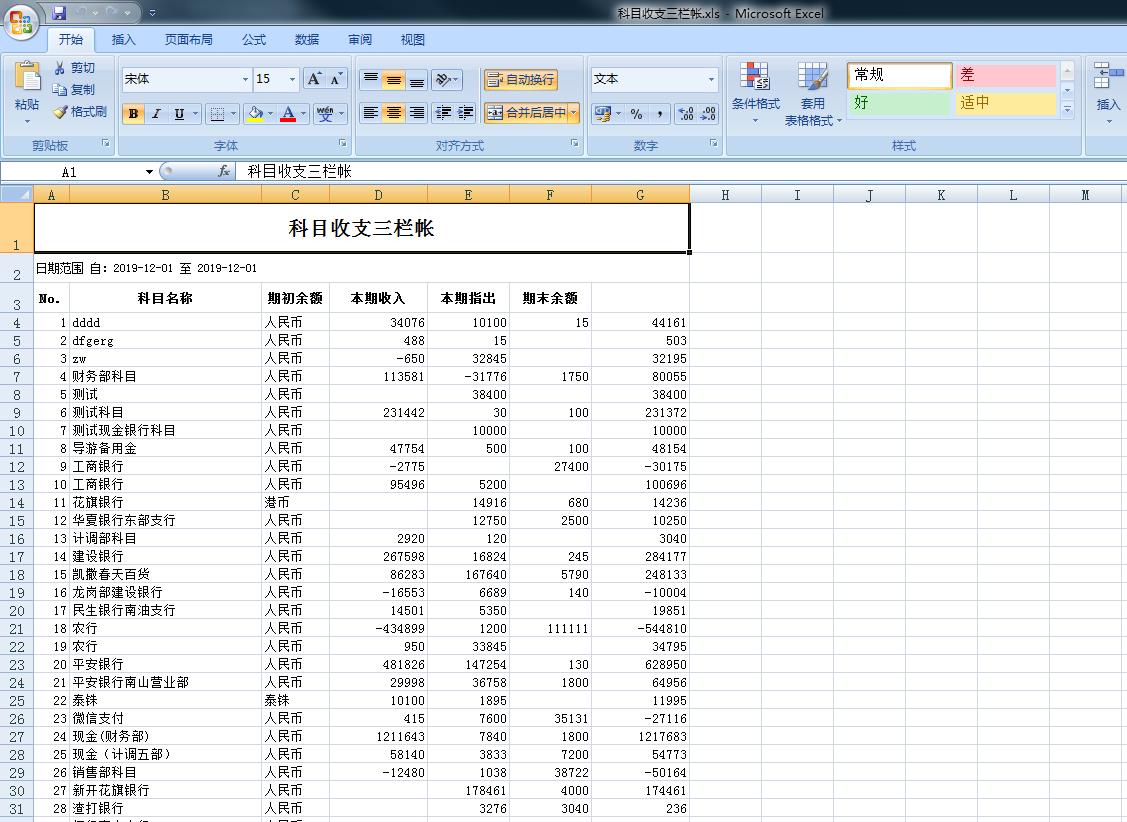Toggle italic formatting
The width and height of the screenshot is (1127, 822).
pos(156,114)
